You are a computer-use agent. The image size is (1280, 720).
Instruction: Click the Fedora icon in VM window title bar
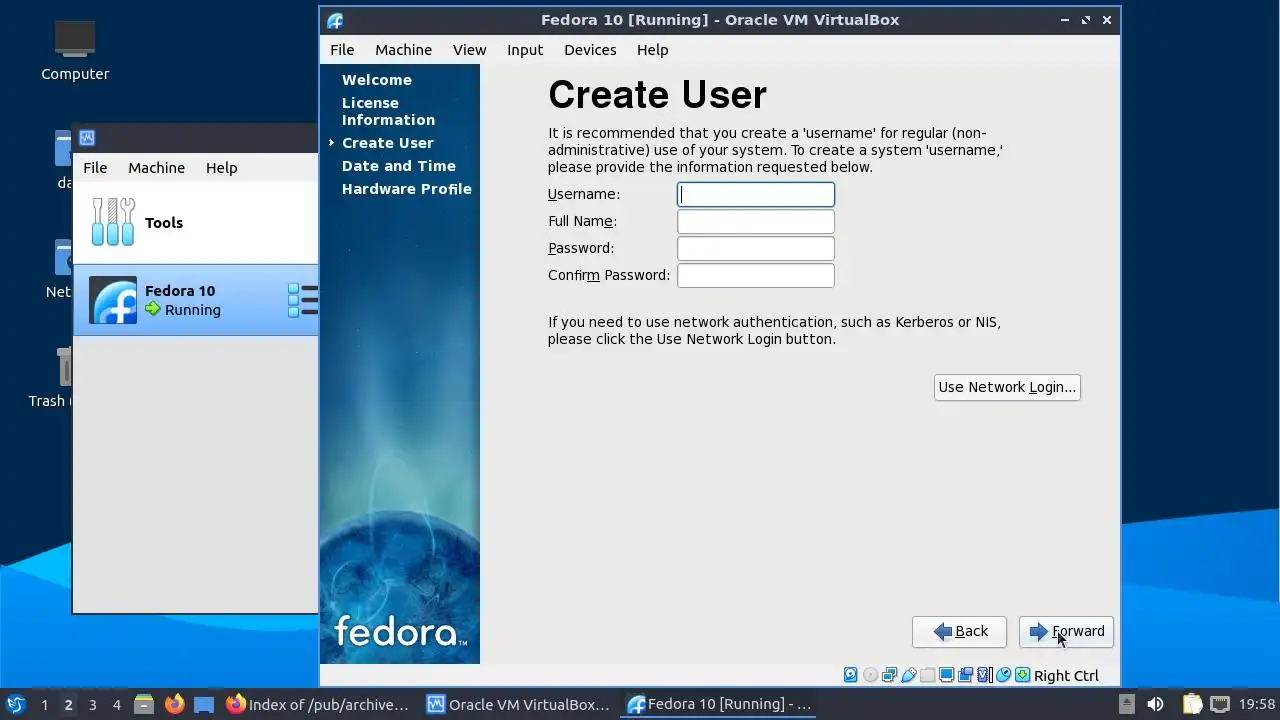(x=335, y=20)
